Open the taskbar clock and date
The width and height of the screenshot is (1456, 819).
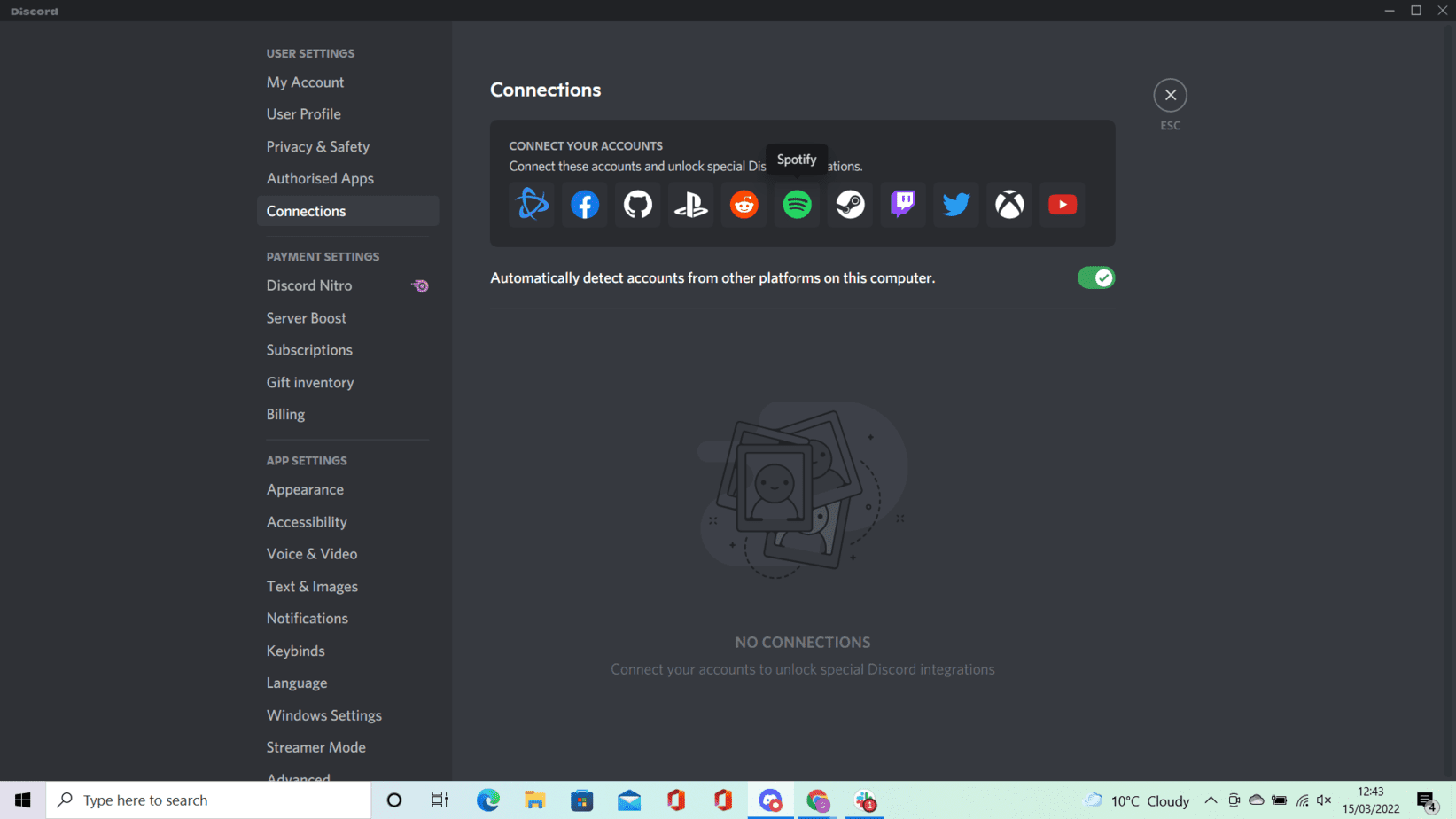pyautogui.click(x=1371, y=800)
